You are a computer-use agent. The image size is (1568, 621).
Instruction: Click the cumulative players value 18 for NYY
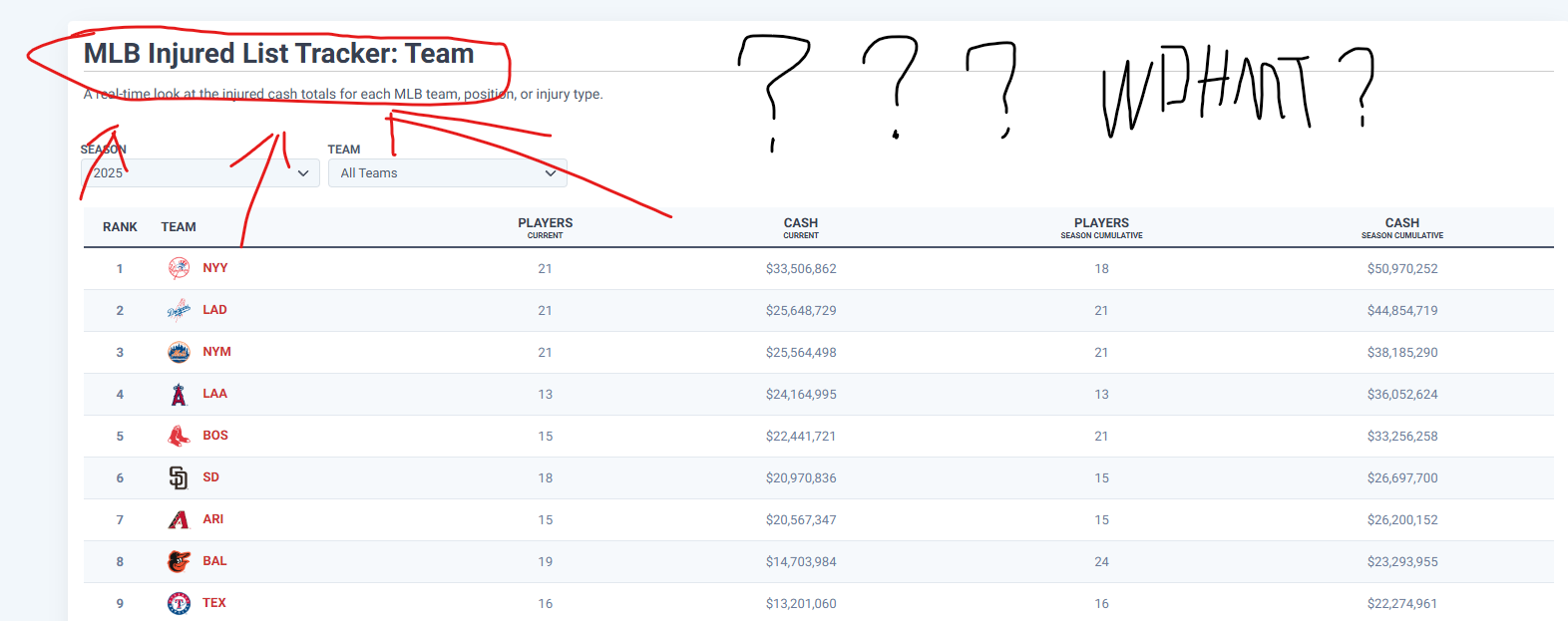click(1101, 269)
